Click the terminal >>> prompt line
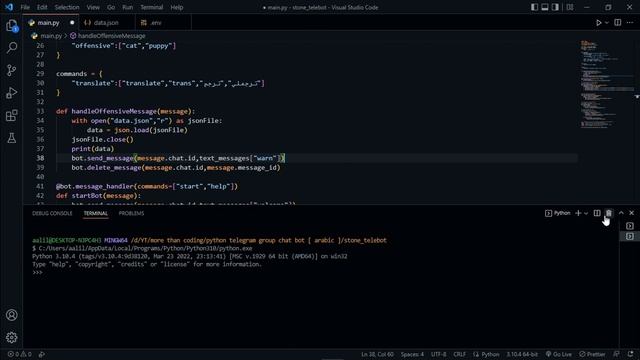The image size is (640, 360). [37, 273]
